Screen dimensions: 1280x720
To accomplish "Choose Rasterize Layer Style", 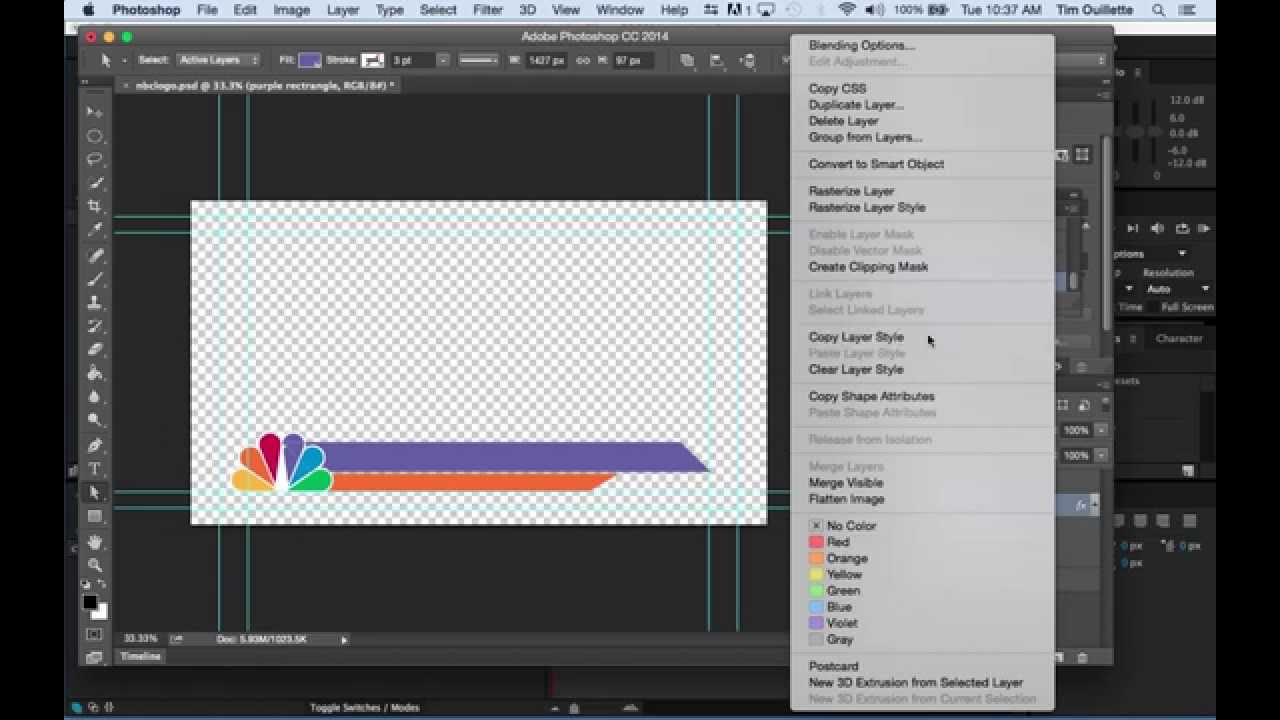I will point(867,207).
